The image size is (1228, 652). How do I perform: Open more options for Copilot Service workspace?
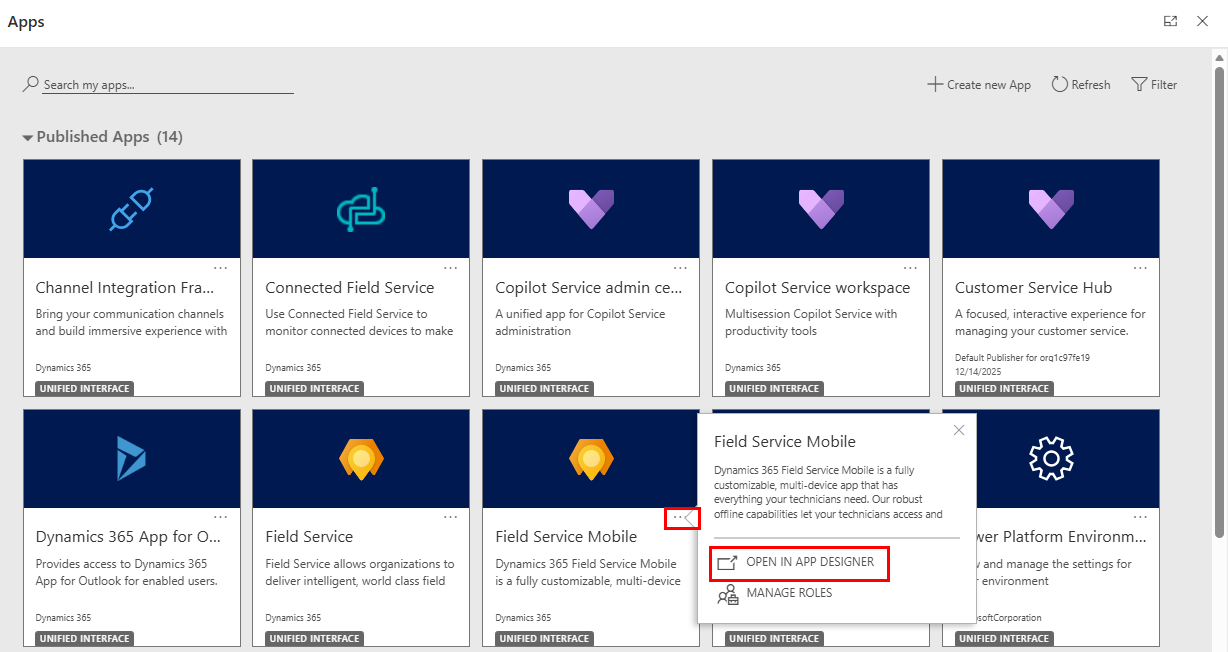pyautogui.click(x=911, y=268)
